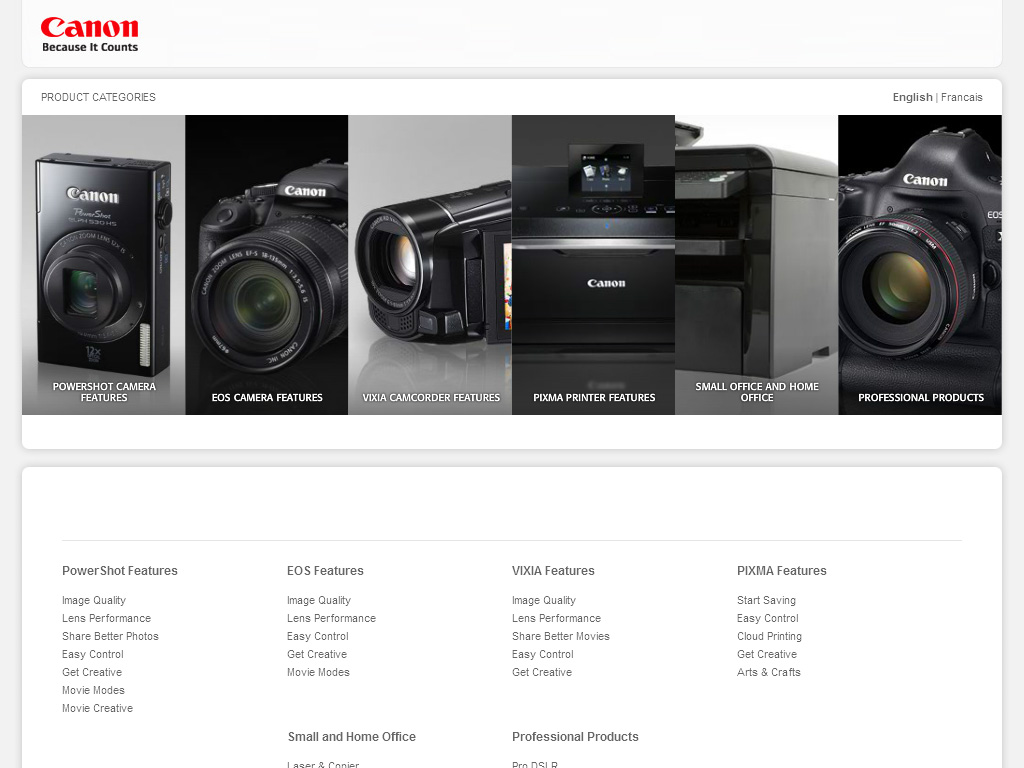Click Image Quality under EOS Features
Viewport: 1024px width, 768px height.
tap(319, 600)
